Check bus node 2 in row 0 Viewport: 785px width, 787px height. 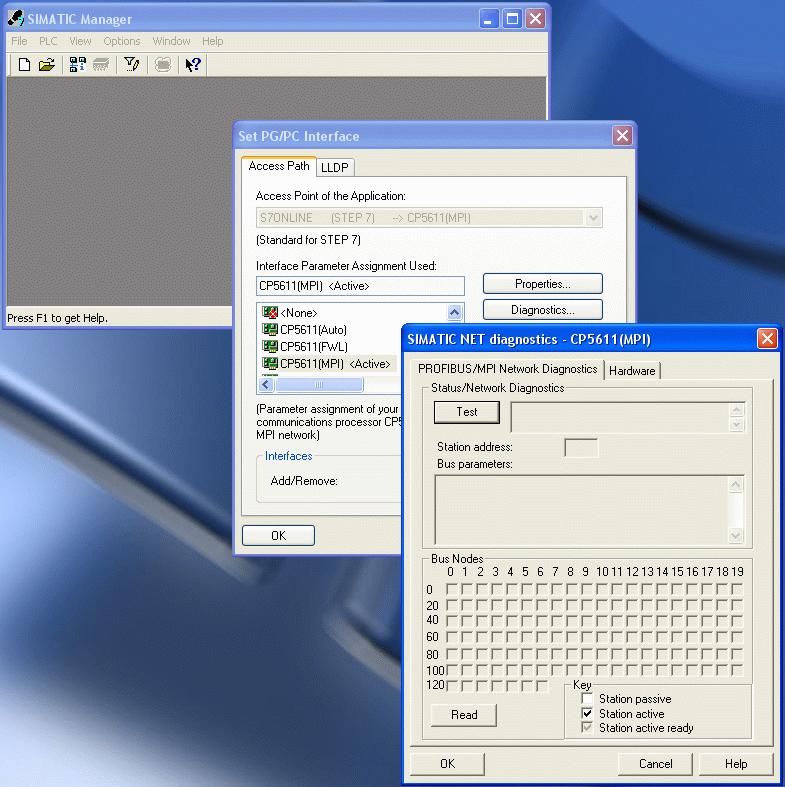tap(481, 589)
